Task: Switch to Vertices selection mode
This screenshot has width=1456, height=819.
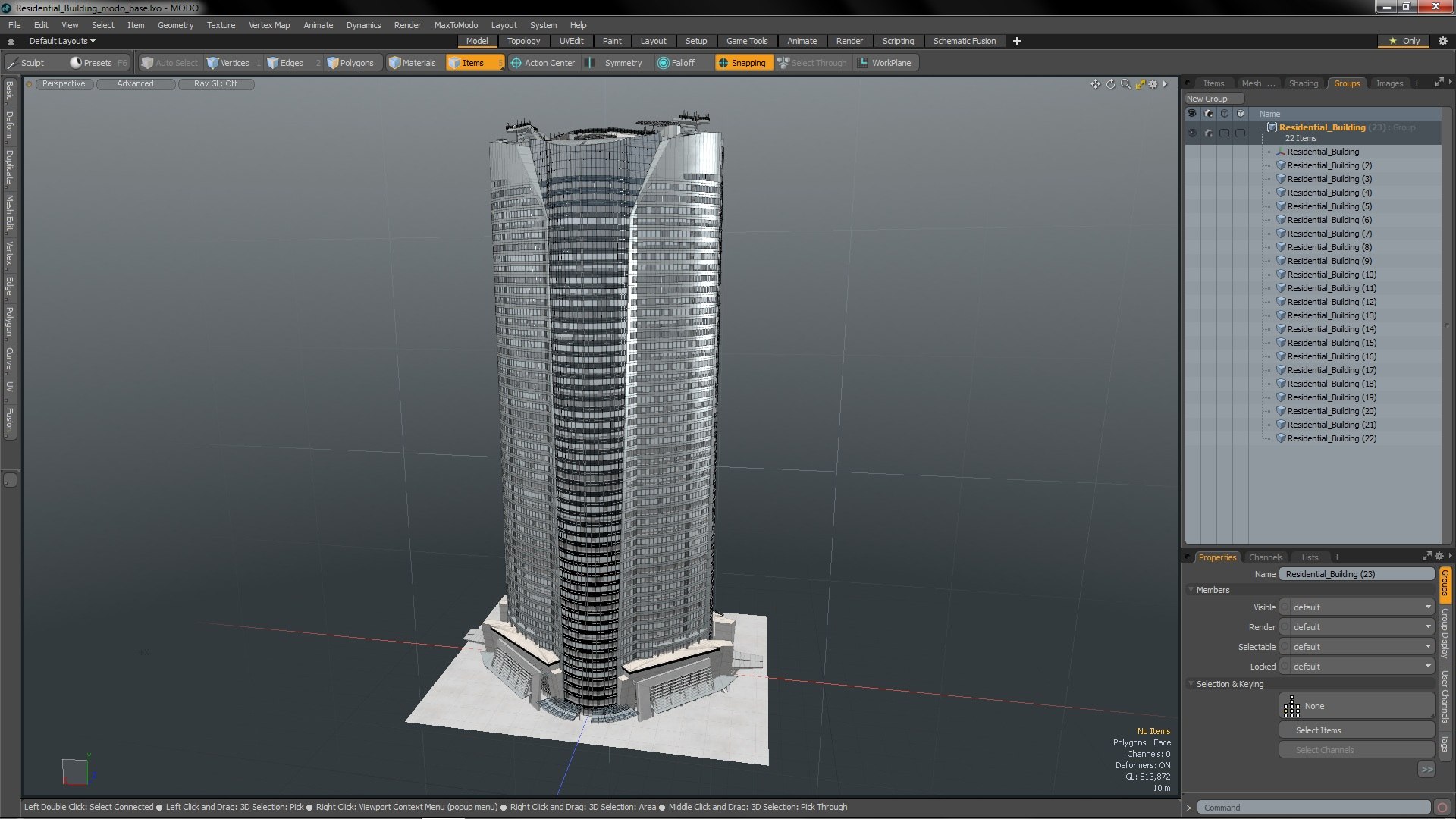Action: click(234, 63)
